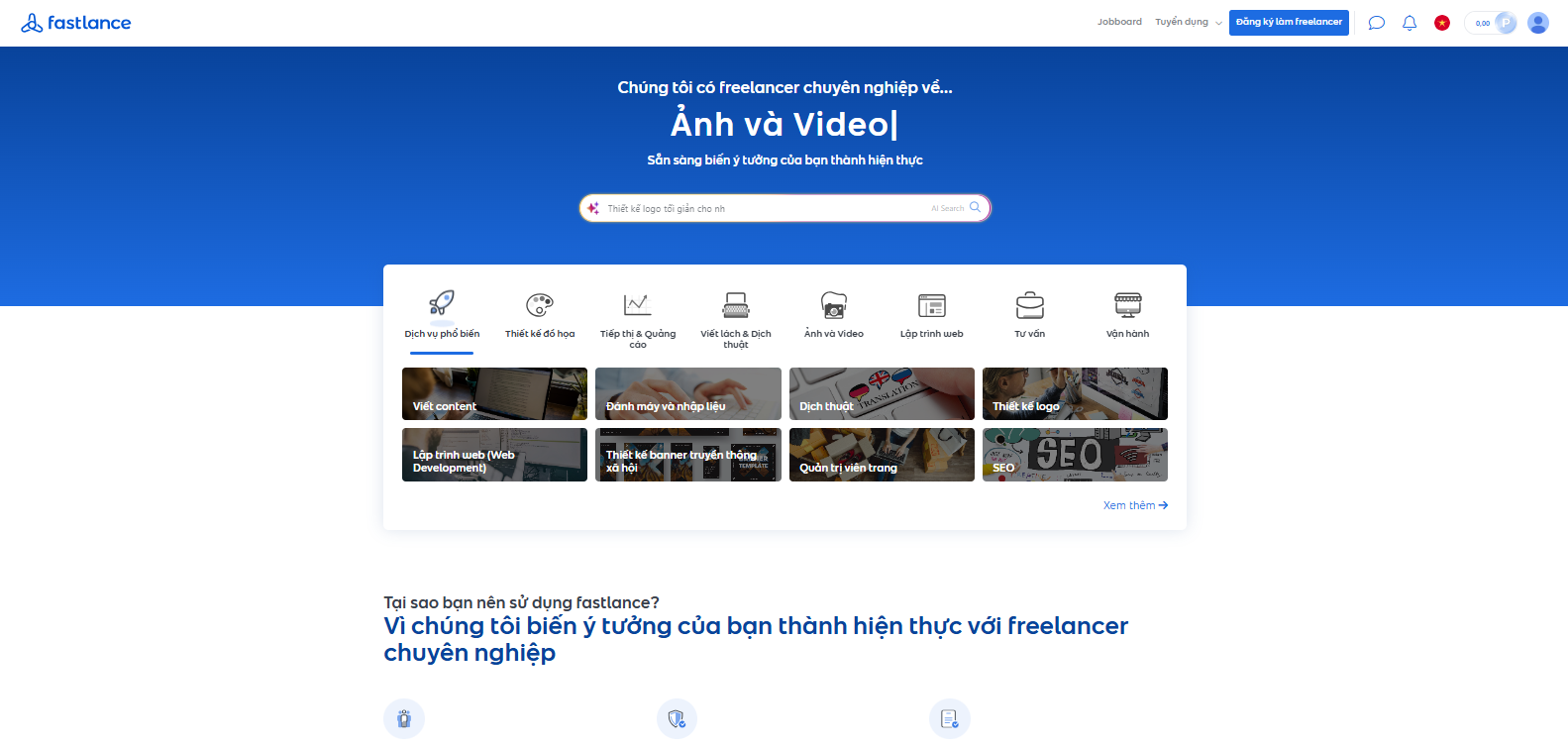Screen dimensions: 1568x747
Task: Open the Dịch thuật service thumbnail
Action: click(x=882, y=394)
